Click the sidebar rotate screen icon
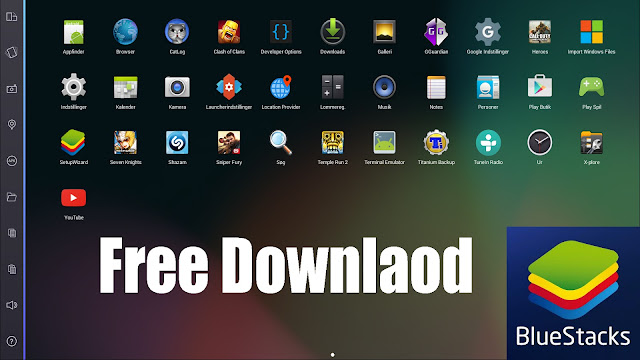The image size is (640, 360). 11,52
